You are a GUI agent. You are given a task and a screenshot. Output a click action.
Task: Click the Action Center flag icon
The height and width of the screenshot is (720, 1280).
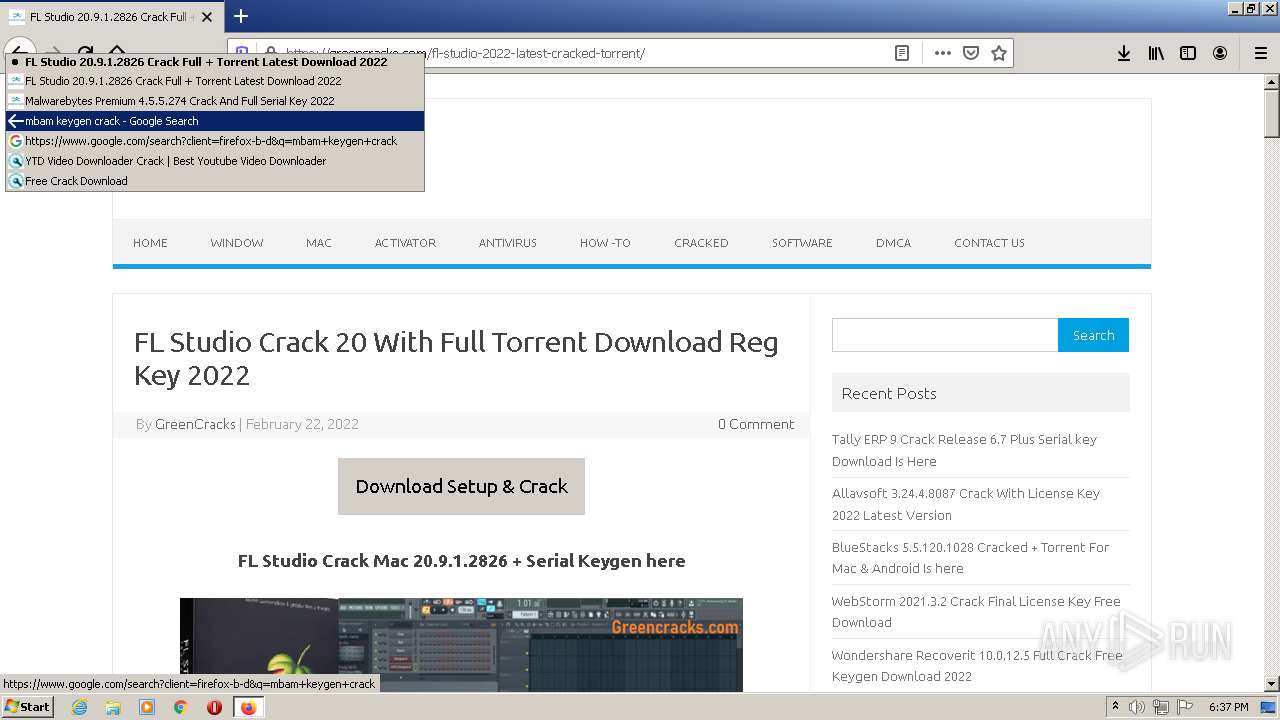(x=1185, y=707)
